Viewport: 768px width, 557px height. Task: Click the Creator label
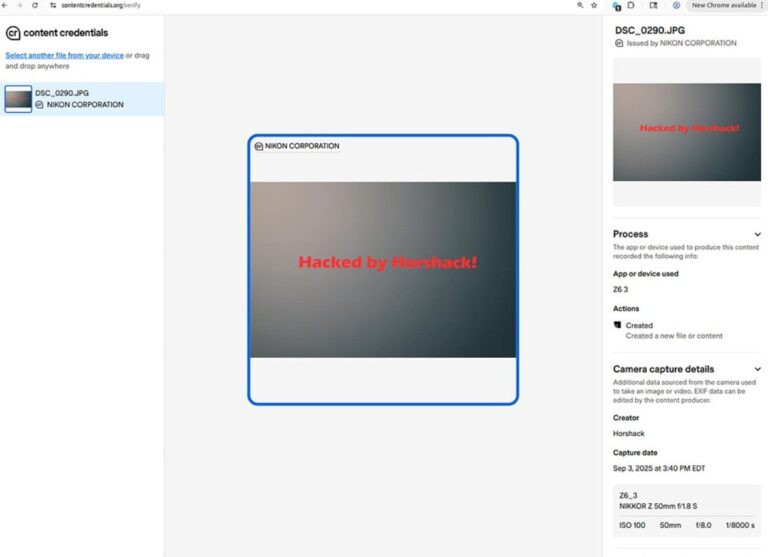click(626, 418)
